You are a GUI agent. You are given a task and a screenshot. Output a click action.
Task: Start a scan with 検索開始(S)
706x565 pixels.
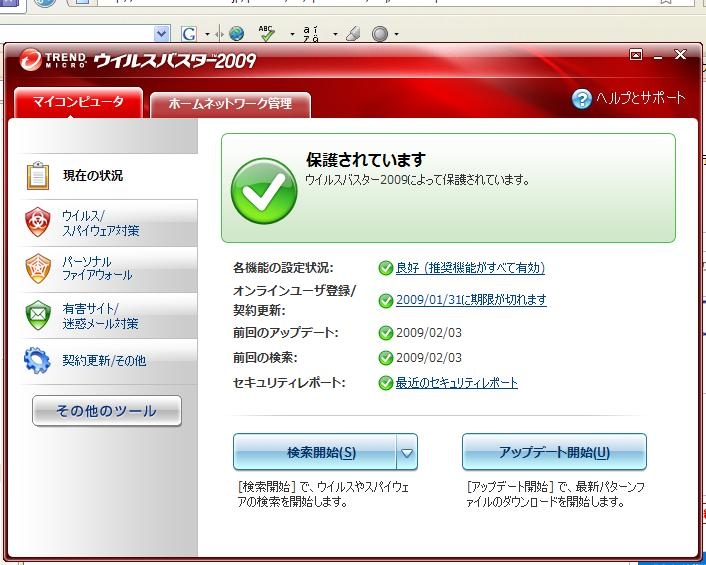click(315, 452)
